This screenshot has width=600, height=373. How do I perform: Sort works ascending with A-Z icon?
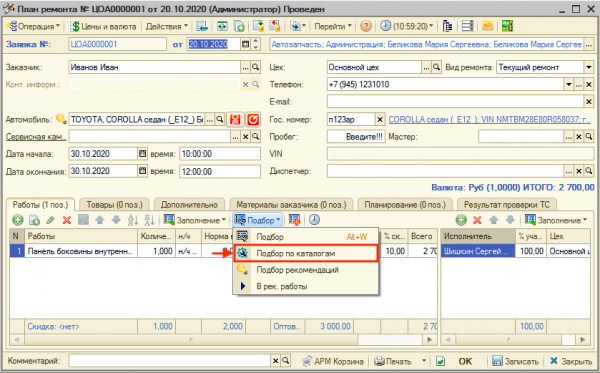click(132, 220)
